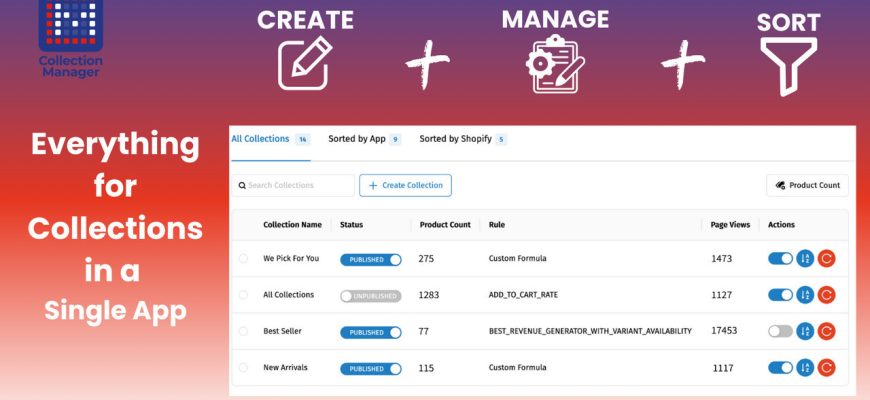Image resolution: width=870 pixels, height=400 pixels.
Task: Click the Product Count button
Action: [807, 185]
